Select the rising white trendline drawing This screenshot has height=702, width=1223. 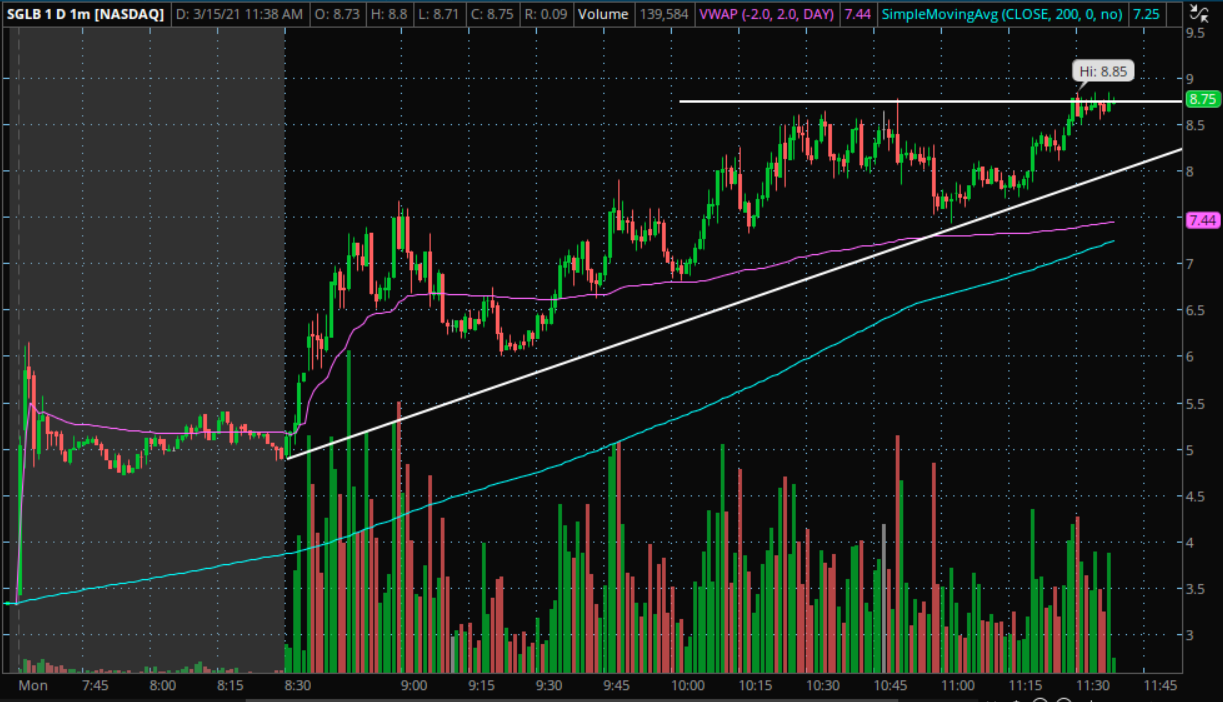735,304
